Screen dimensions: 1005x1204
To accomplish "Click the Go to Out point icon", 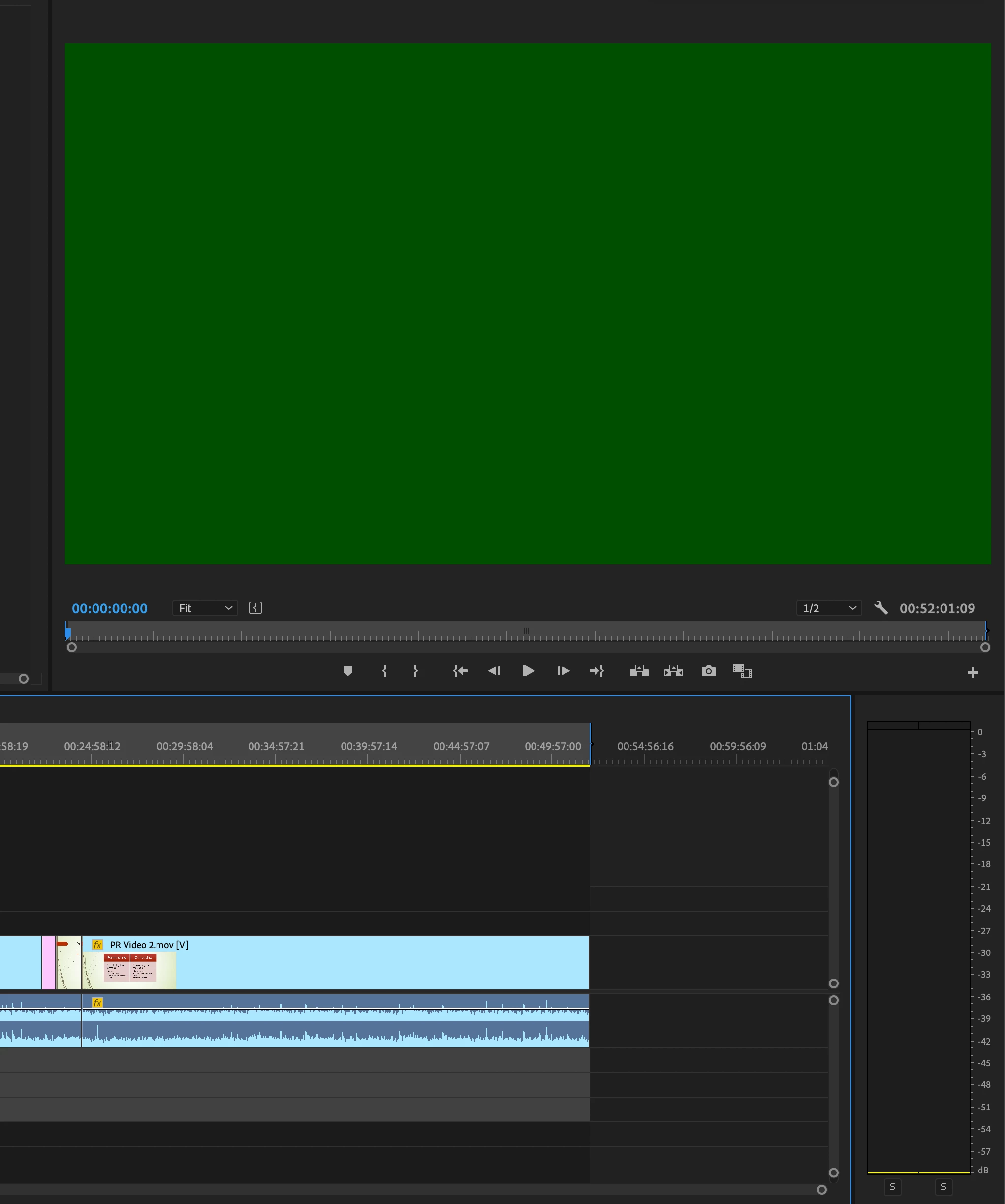I will 597,671.
